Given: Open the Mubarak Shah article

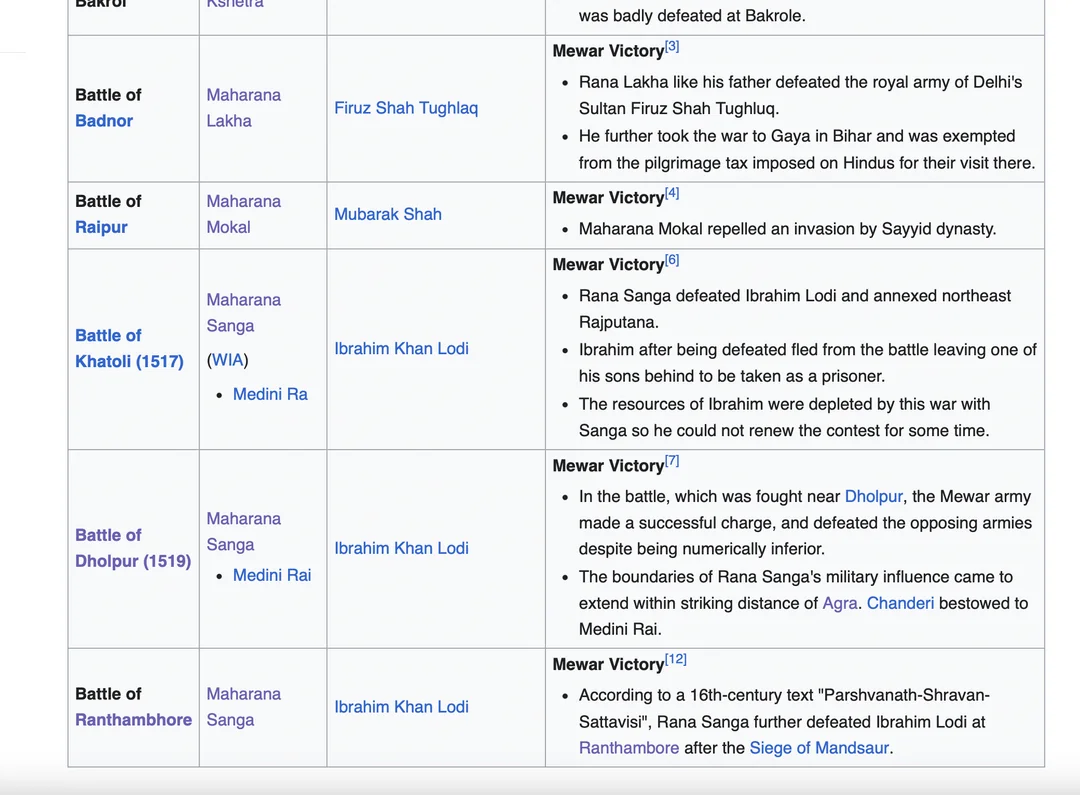Looking at the screenshot, I should (388, 214).
